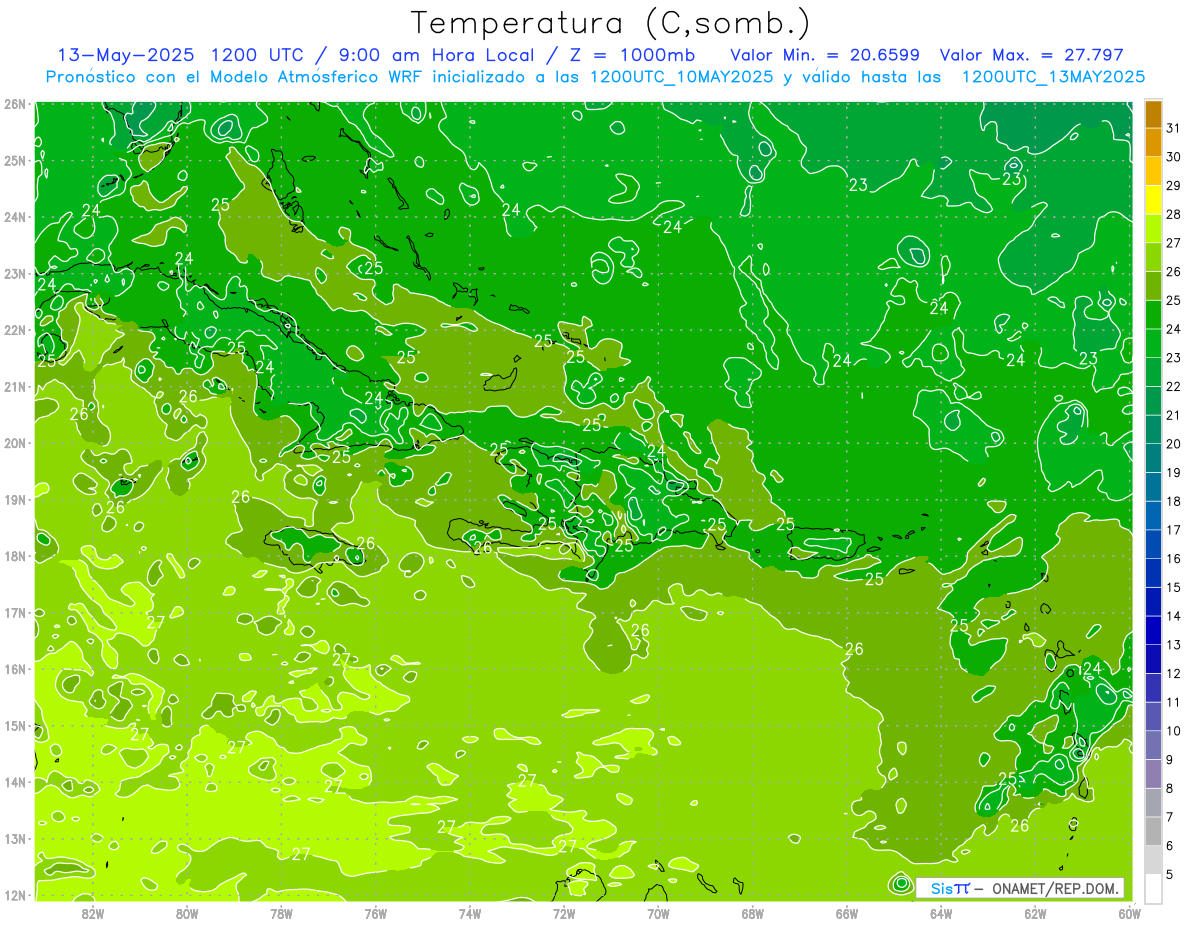Viewport: 1200px width, 927px height.
Task: Click the 64W longitude axis label
Action: coord(941,912)
